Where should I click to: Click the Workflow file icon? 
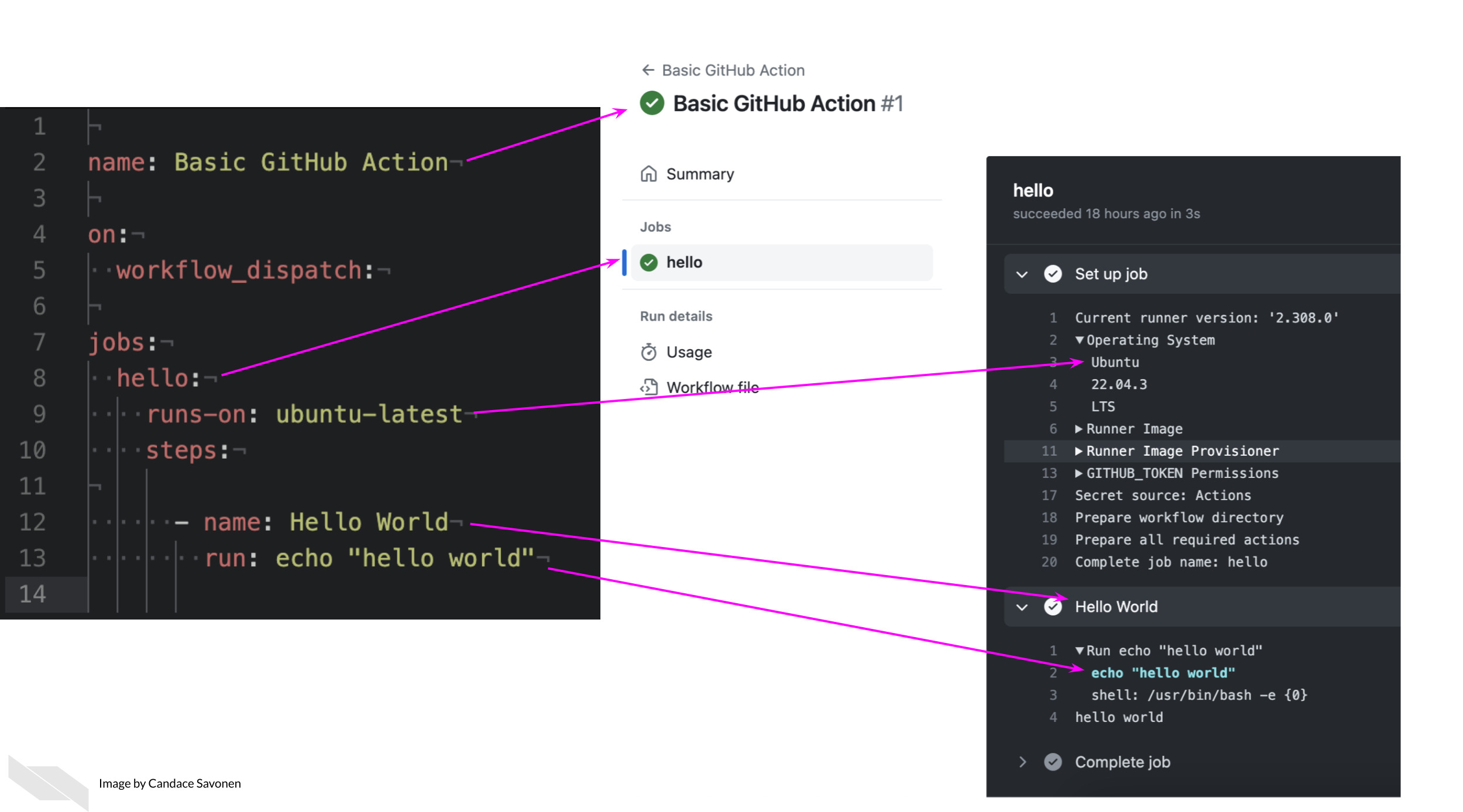coord(648,387)
